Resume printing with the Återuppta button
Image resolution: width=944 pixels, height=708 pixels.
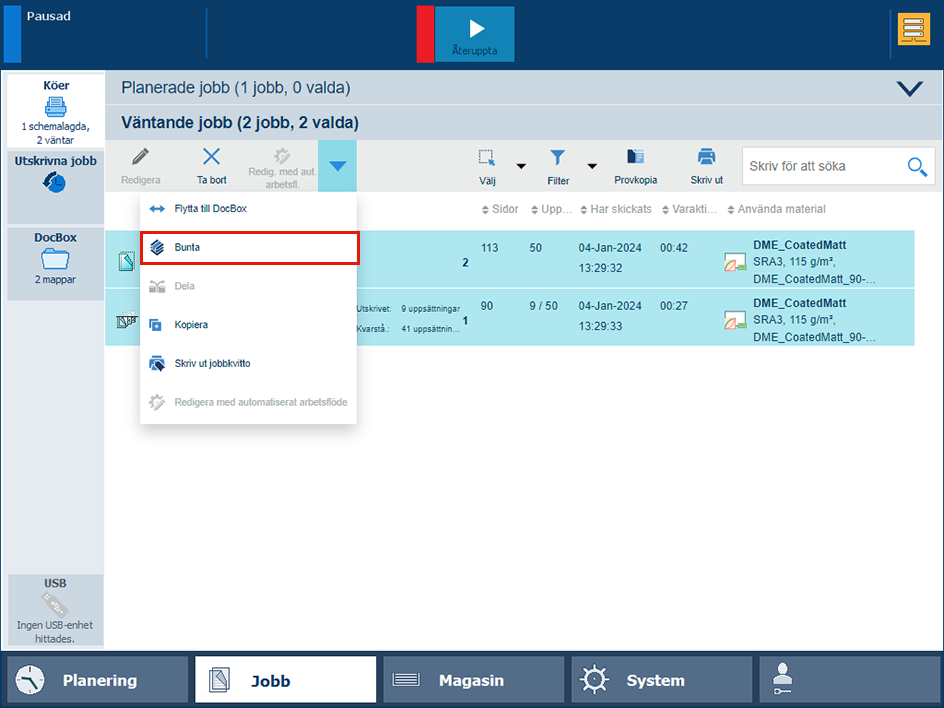474,34
